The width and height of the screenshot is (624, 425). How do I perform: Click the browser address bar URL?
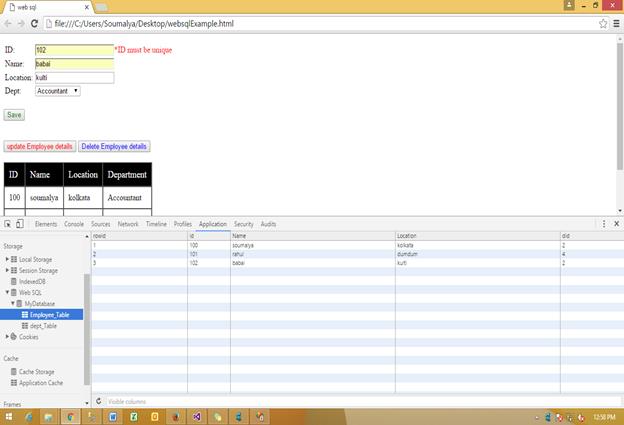[144, 24]
